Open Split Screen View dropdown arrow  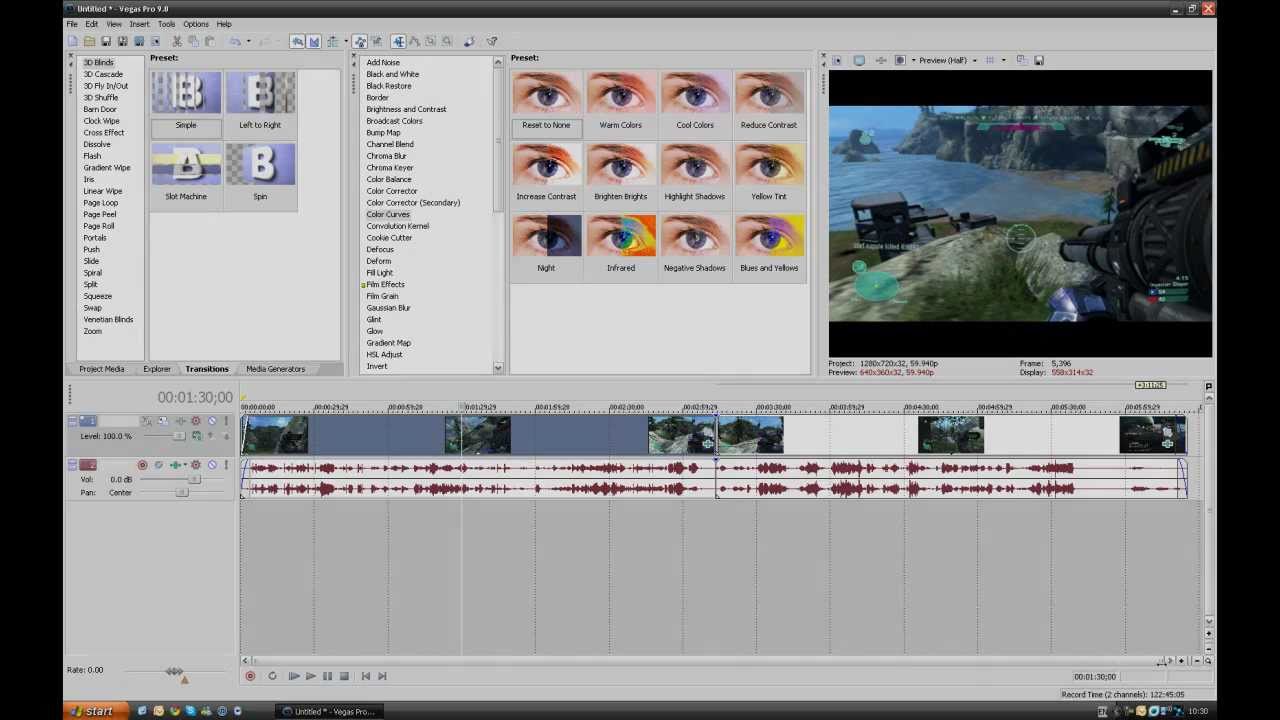click(x=913, y=60)
